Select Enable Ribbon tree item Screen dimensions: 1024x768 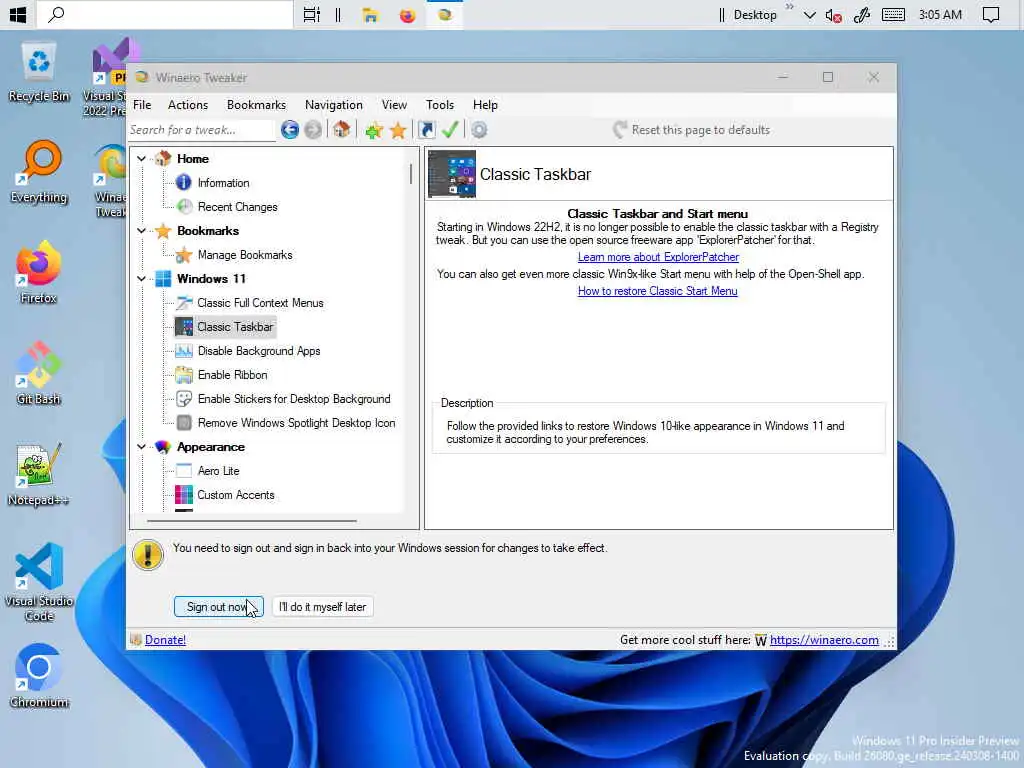232,375
